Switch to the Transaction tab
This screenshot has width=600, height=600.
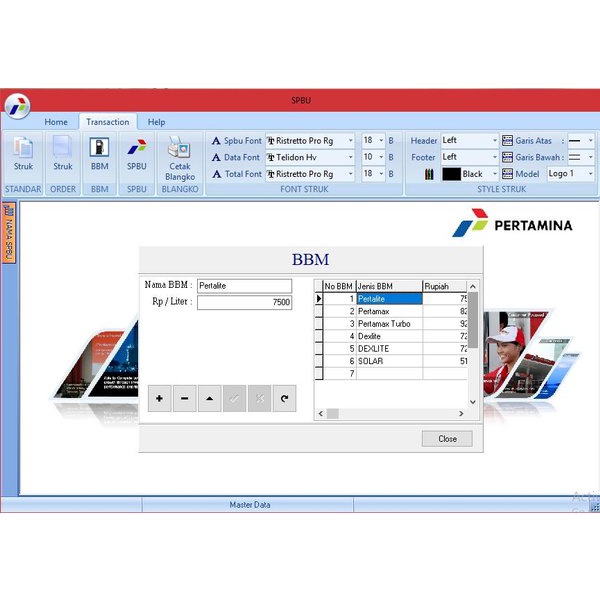coord(108,122)
